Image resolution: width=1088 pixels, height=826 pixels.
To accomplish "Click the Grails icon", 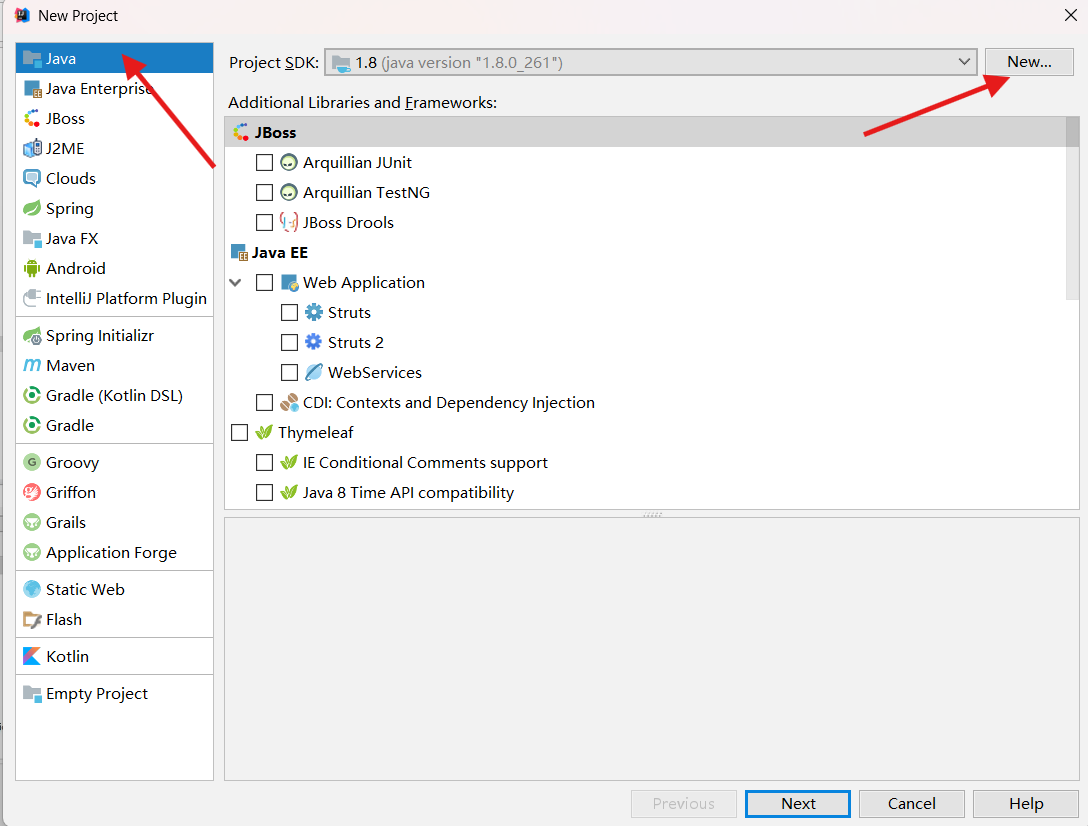I will [x=32, y=523].
